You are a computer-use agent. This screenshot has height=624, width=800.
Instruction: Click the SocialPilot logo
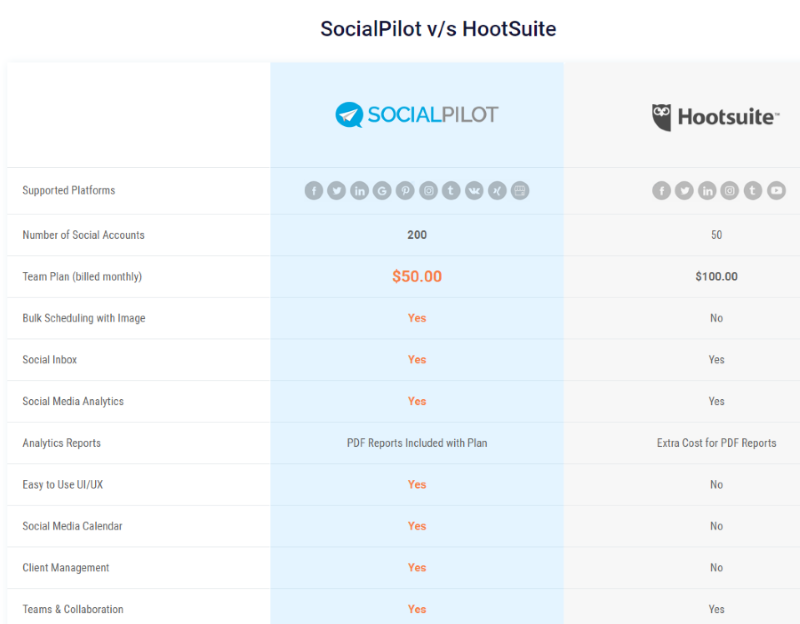(417, 115)
